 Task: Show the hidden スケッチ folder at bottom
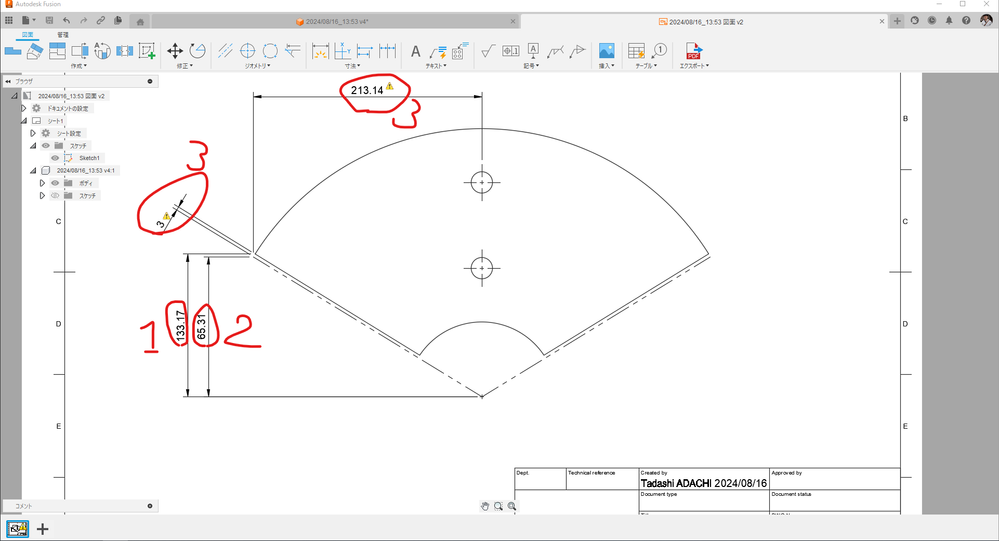pyautogui.click(x=55, y=196)
